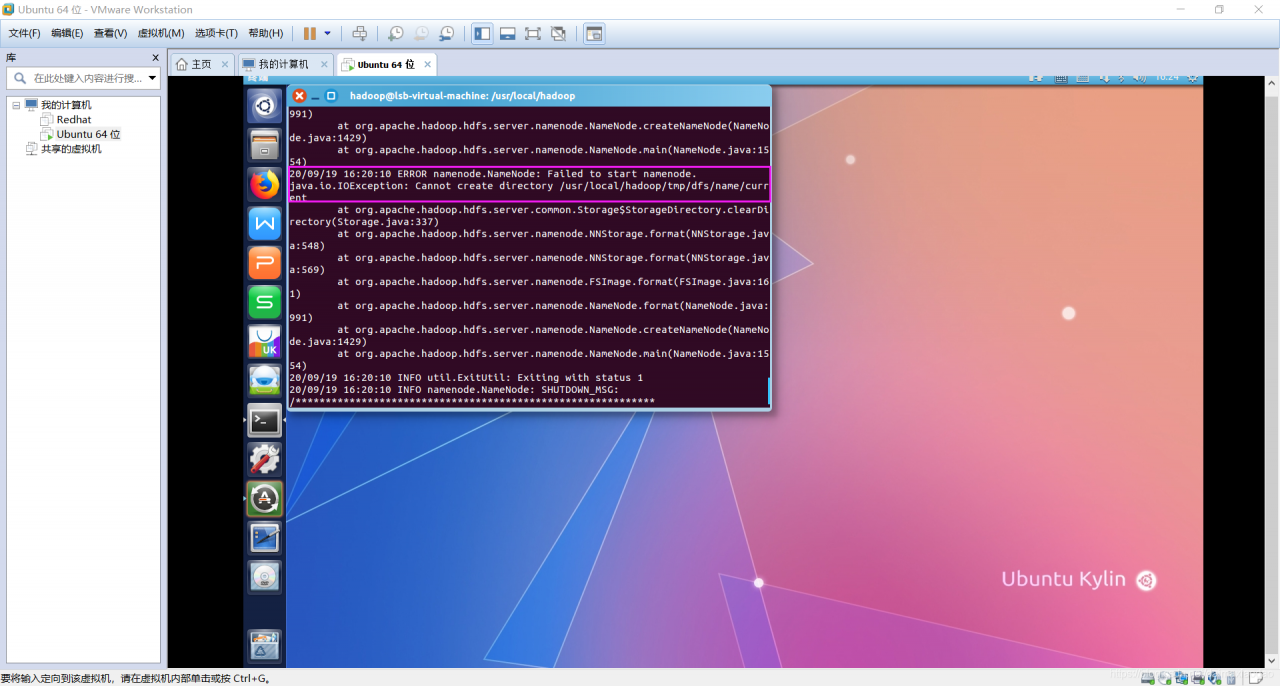Screen dimensions: 1280x686
Task: Open the library search filter dropdown
Action: (152, 78)
